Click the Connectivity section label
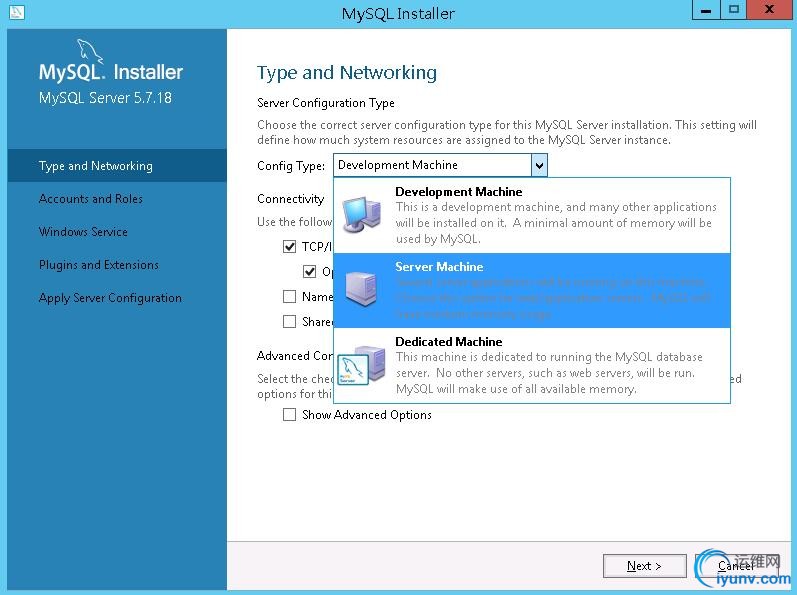Image resolution: width=797 pixels, height=595 pixels. (x=290, y=199)
